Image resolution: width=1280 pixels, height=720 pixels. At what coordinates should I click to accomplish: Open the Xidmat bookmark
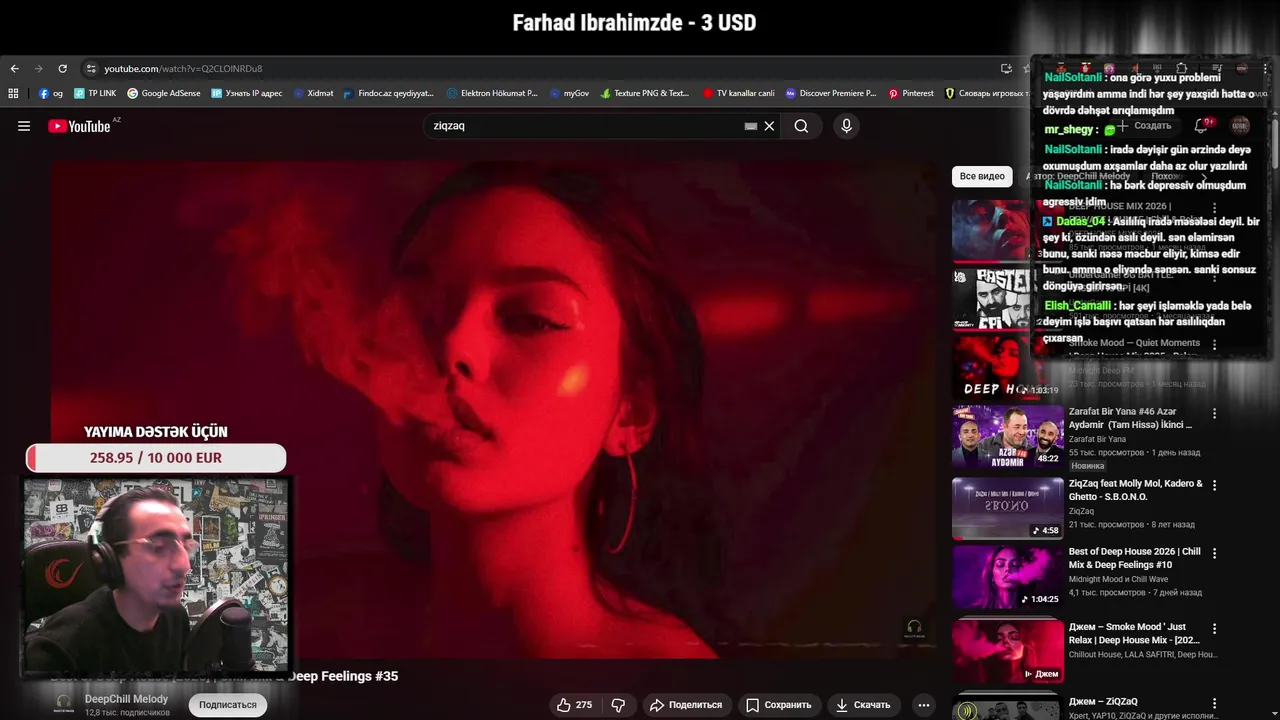[x=313, y=93]
